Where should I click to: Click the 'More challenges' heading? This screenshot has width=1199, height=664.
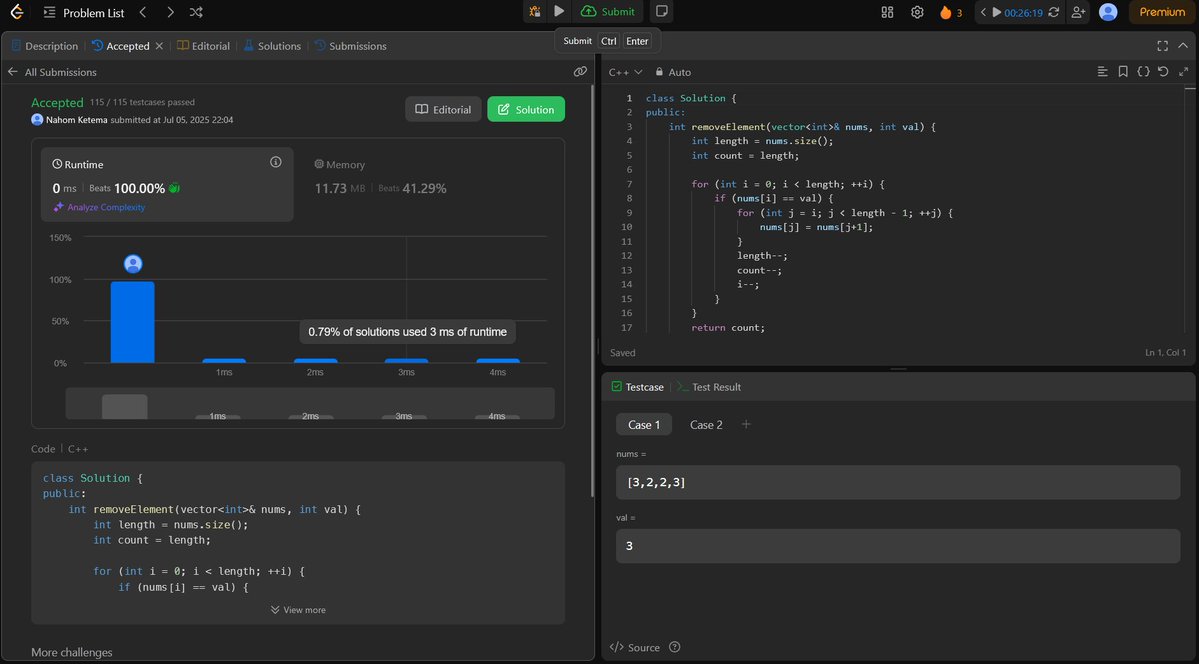click(72, 653)
